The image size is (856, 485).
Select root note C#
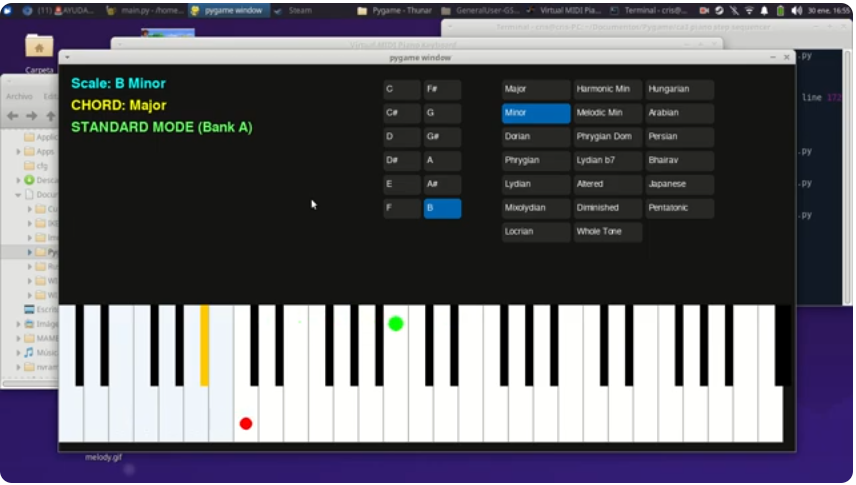[x=402, y=113]
